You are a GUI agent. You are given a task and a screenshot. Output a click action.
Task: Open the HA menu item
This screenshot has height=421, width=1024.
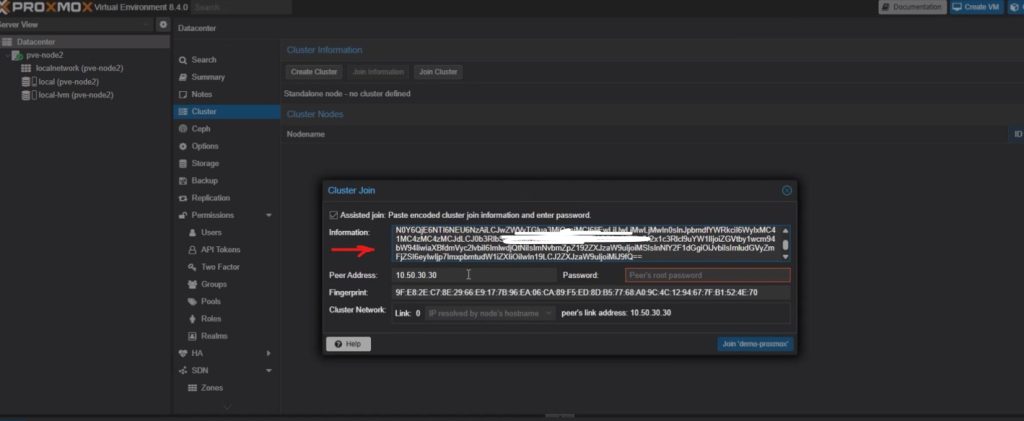click(x=197, y=353)
